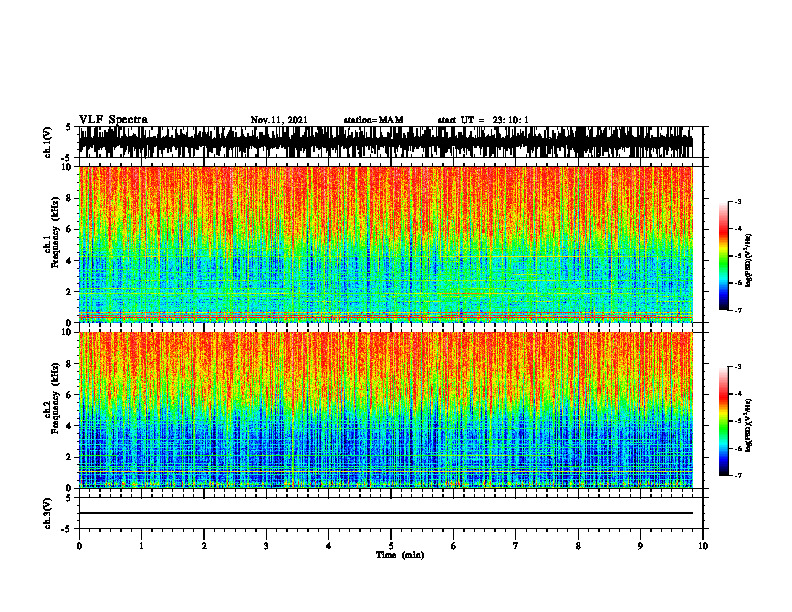Click the time axis tick label "7"
Image resolution: width=792 pixels, height=612 pixels.
(516, 546)
